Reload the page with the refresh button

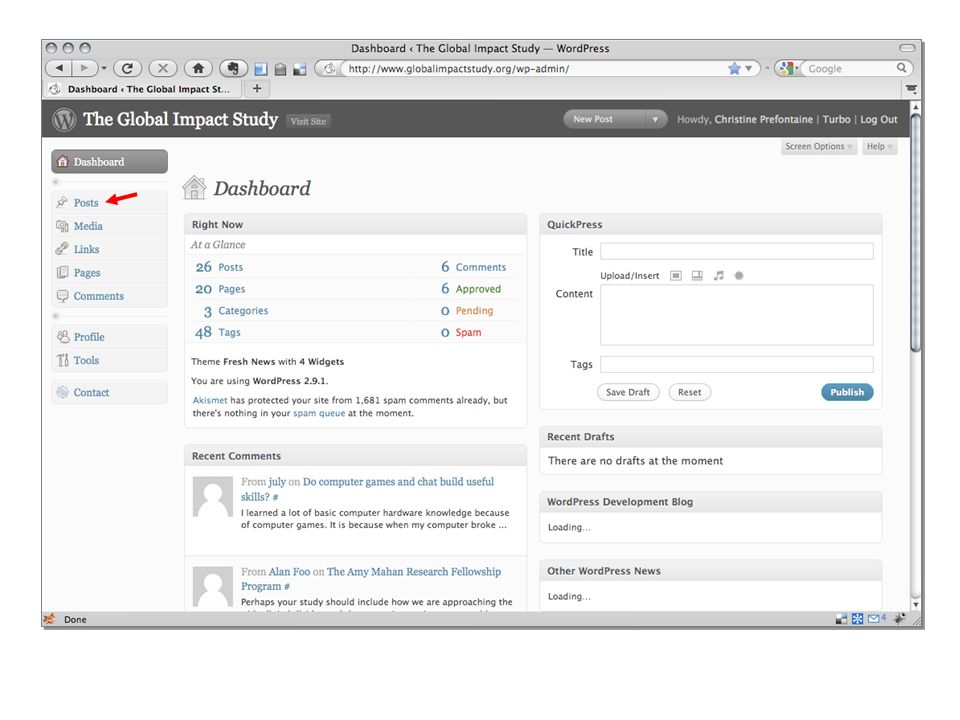click(127, 68)
